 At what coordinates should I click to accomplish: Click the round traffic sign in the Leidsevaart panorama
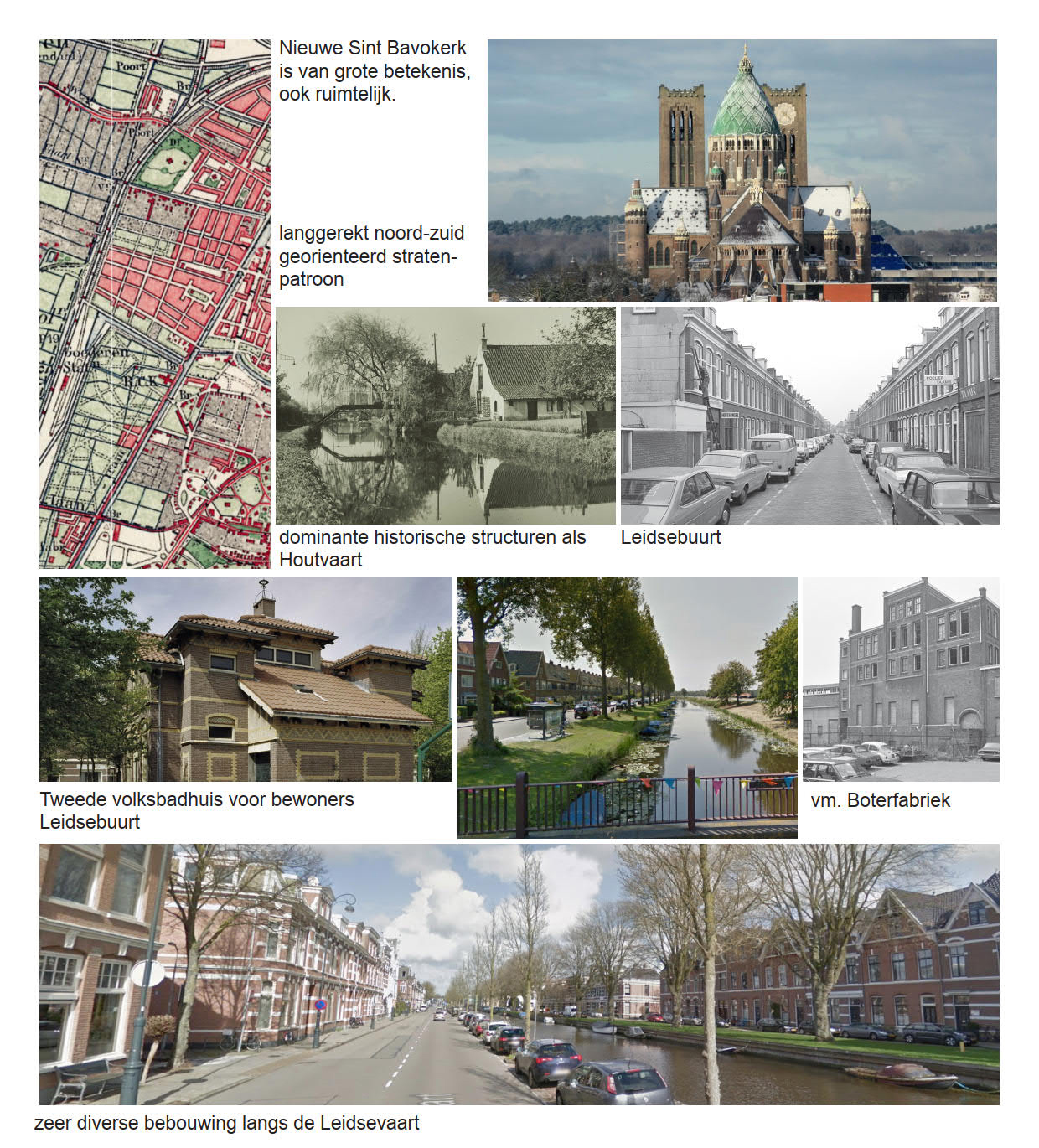click(147, 974)
